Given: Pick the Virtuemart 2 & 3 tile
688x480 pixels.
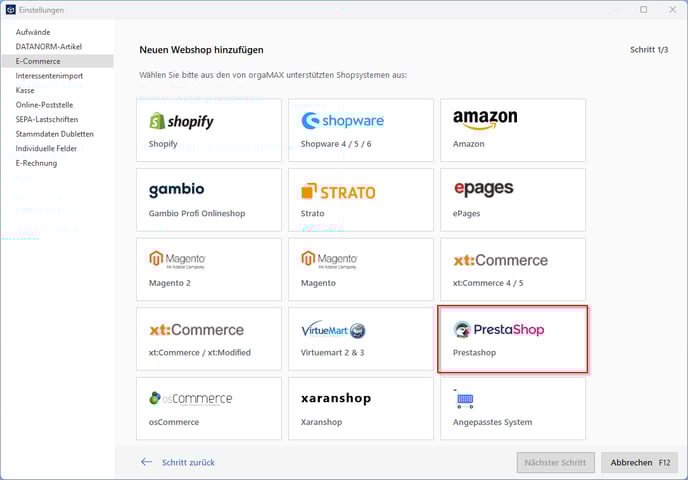Looking at the screenshot, I should [x=361, y=339].
